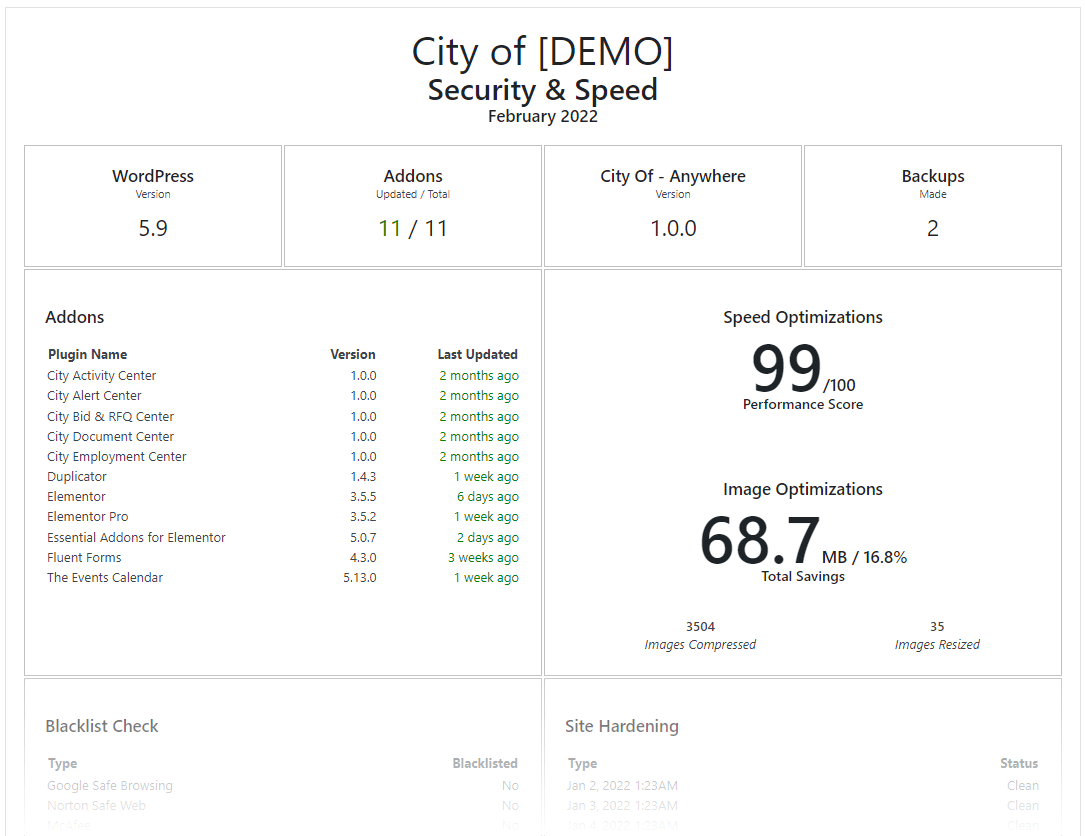Select Elementor Pro in the addons list
Image resolution: width=1085 pixels, height=836 pixels.
pyautogui.click(x=87, y=516)
